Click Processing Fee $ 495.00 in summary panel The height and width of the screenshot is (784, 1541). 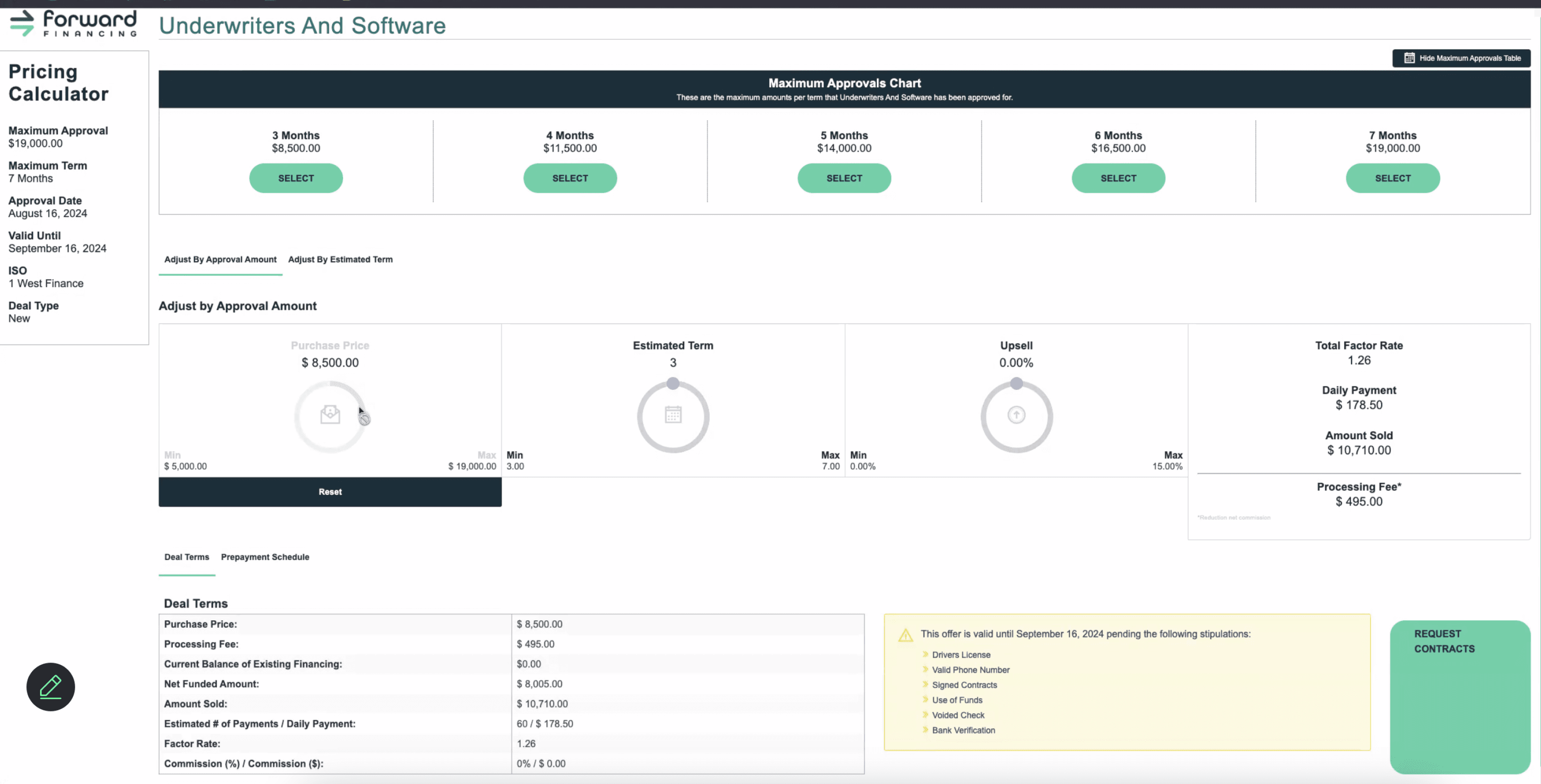(1359, 502)
